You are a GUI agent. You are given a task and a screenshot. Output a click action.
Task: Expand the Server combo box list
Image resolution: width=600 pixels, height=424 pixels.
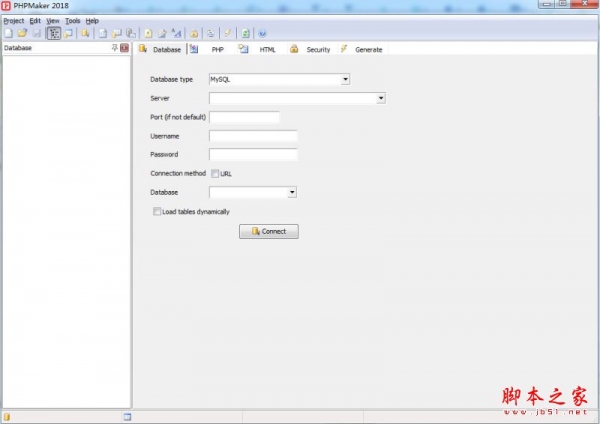(381, 98)
